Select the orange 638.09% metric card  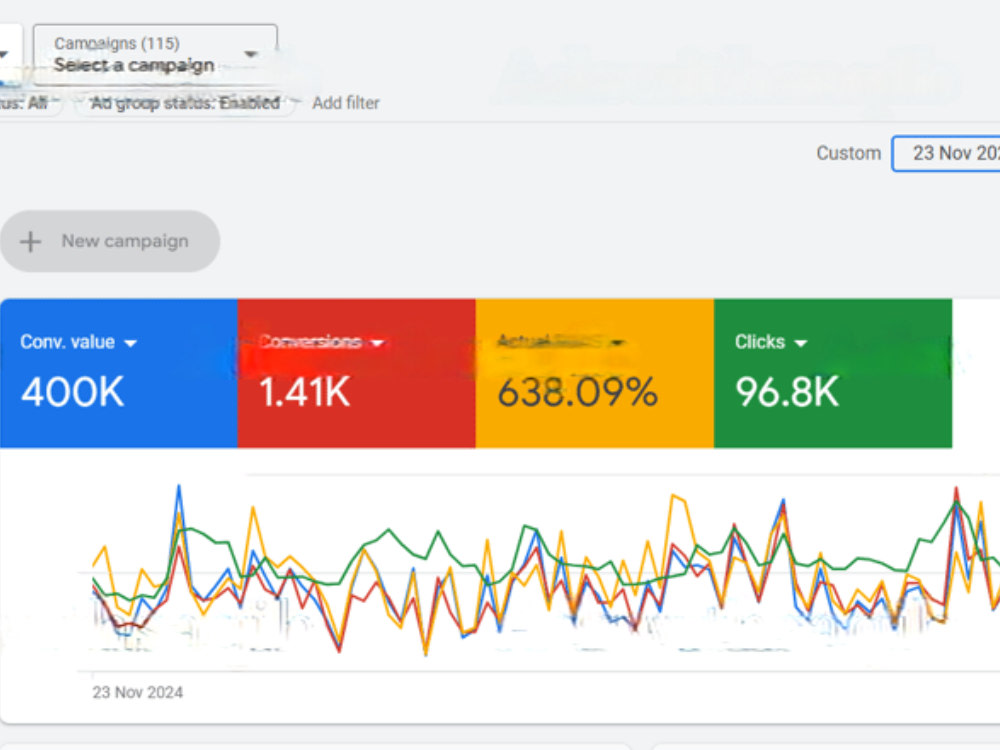[x=594, y=373]
